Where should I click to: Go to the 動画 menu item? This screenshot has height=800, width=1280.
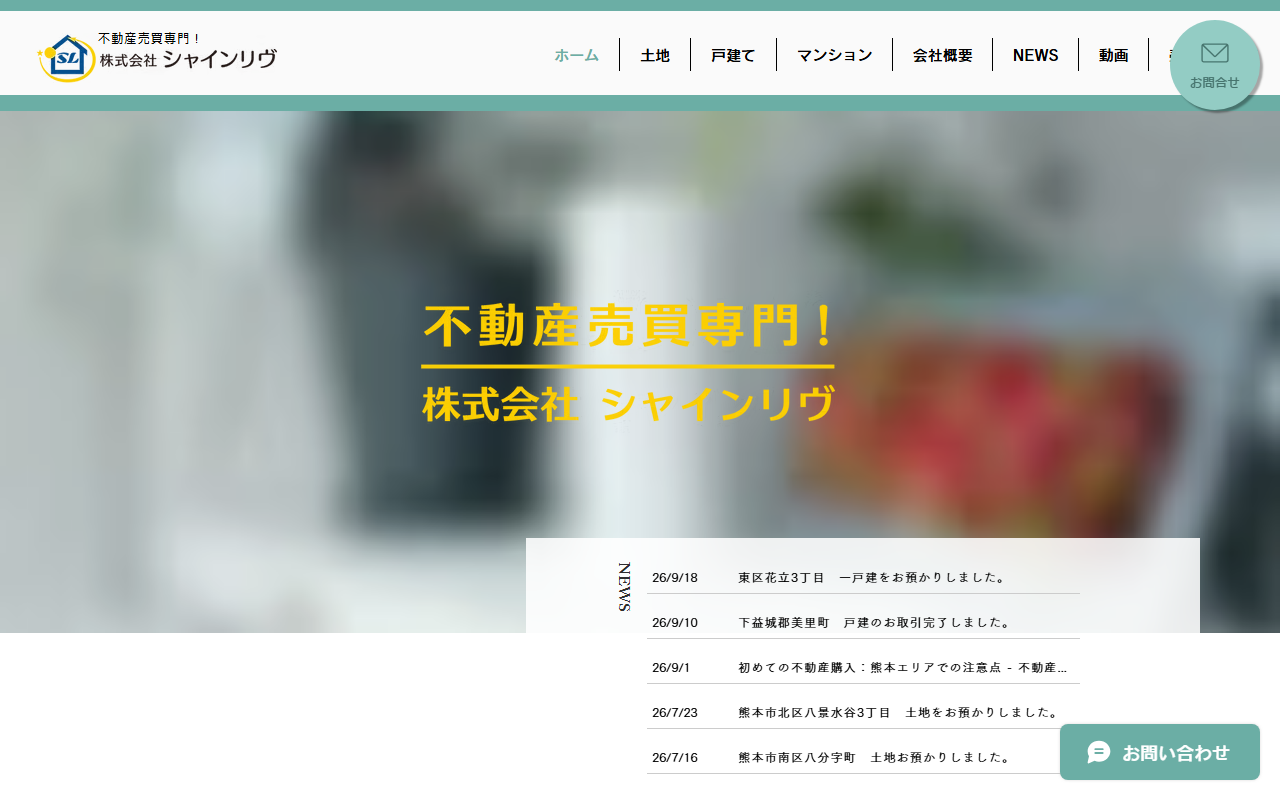[x=1113, y=55]
